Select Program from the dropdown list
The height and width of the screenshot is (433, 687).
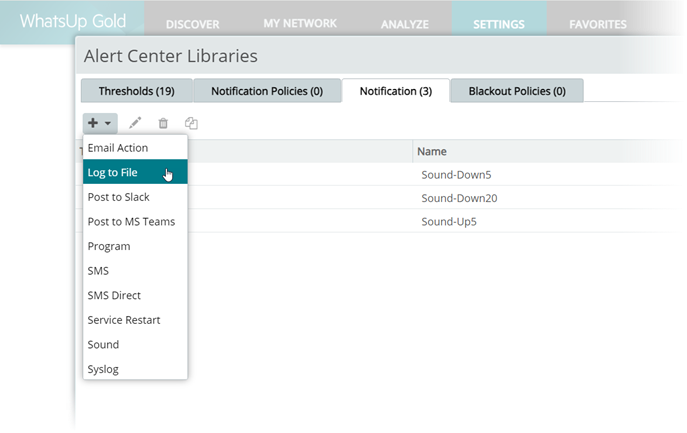pyautogui.click(x=135, y=246)
